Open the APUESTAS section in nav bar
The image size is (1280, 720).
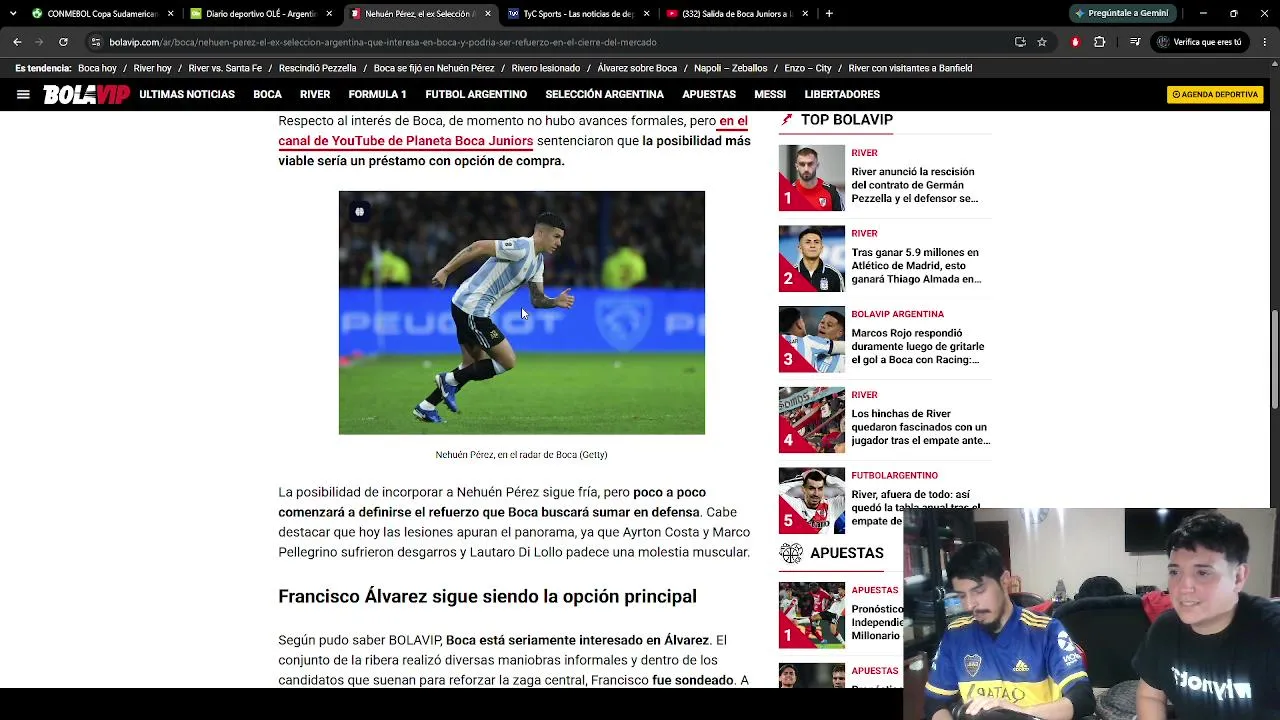pos(709,94)
